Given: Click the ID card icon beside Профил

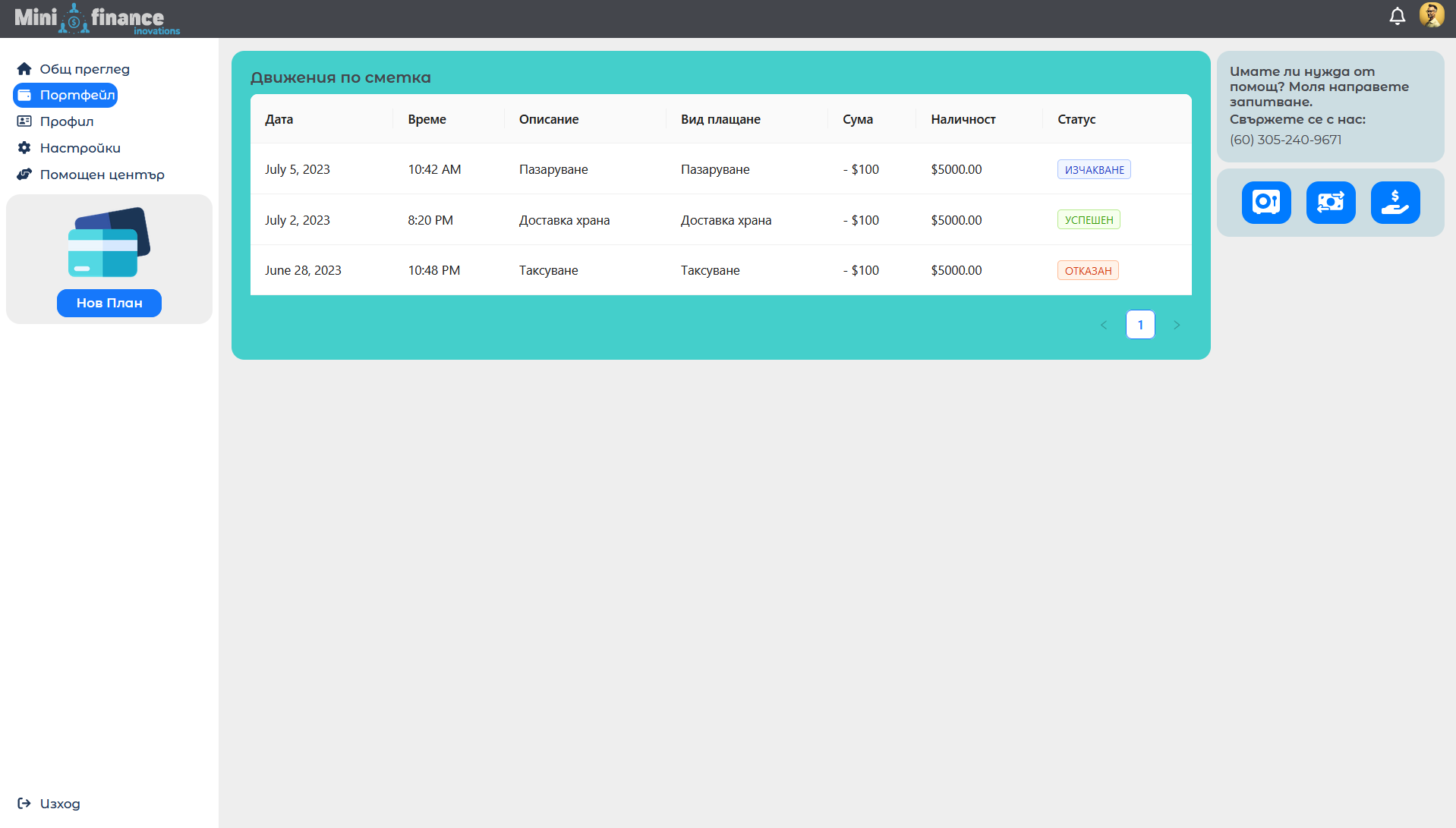Looking at the screenshot, I should [24, 121].
